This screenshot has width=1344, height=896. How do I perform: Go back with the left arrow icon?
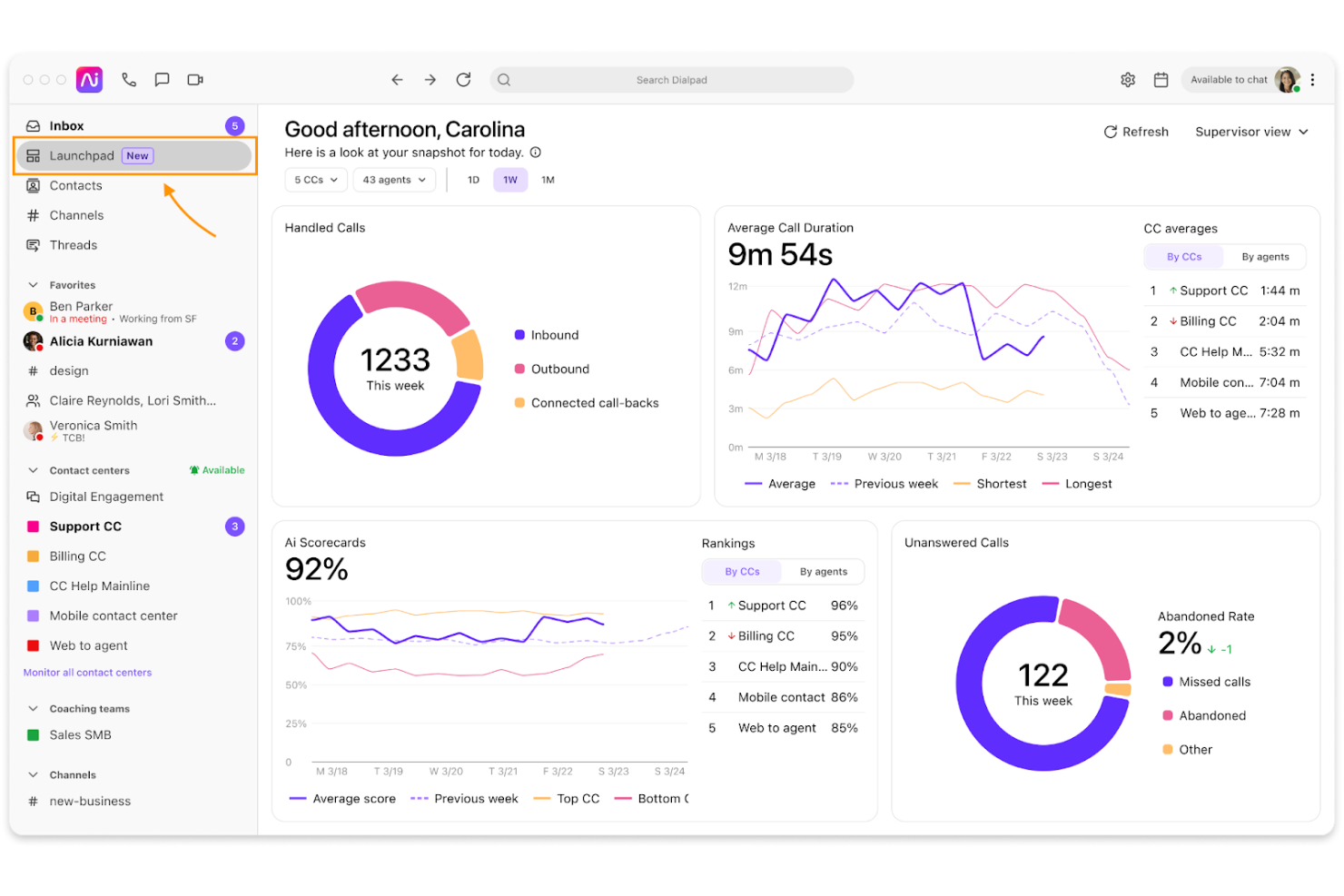coord(397,80)
